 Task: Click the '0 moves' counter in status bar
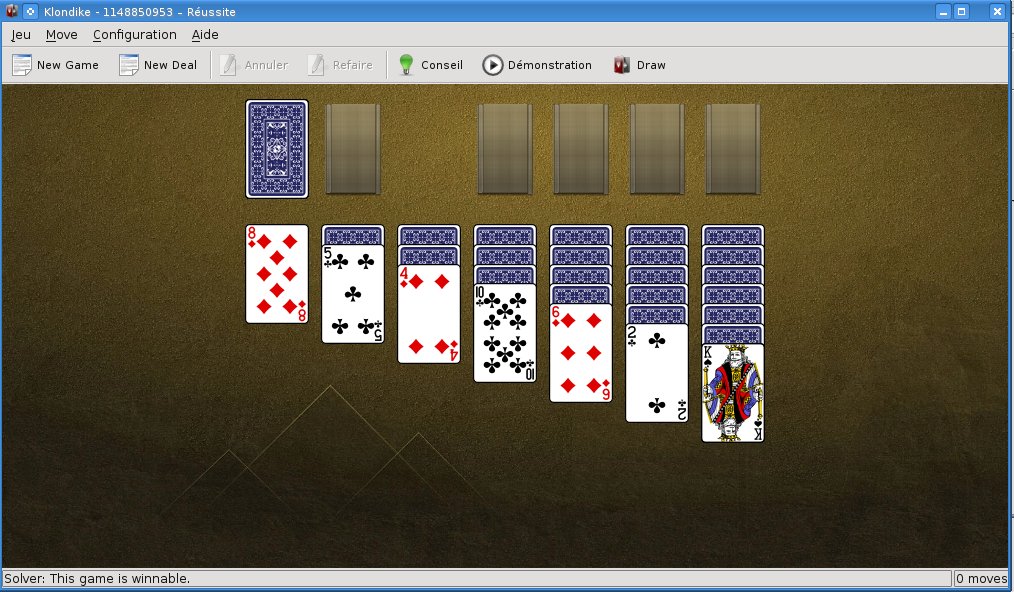tap(981, 578)
